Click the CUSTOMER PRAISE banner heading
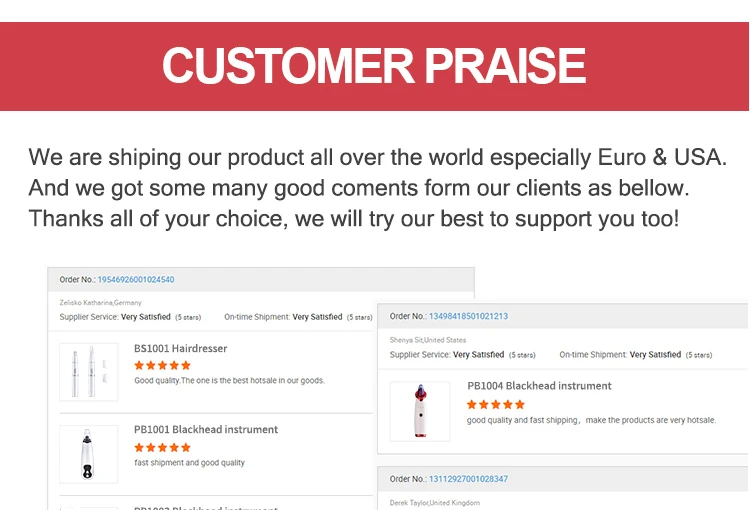This screenshot has width=750, height=510. coord(374,65)
